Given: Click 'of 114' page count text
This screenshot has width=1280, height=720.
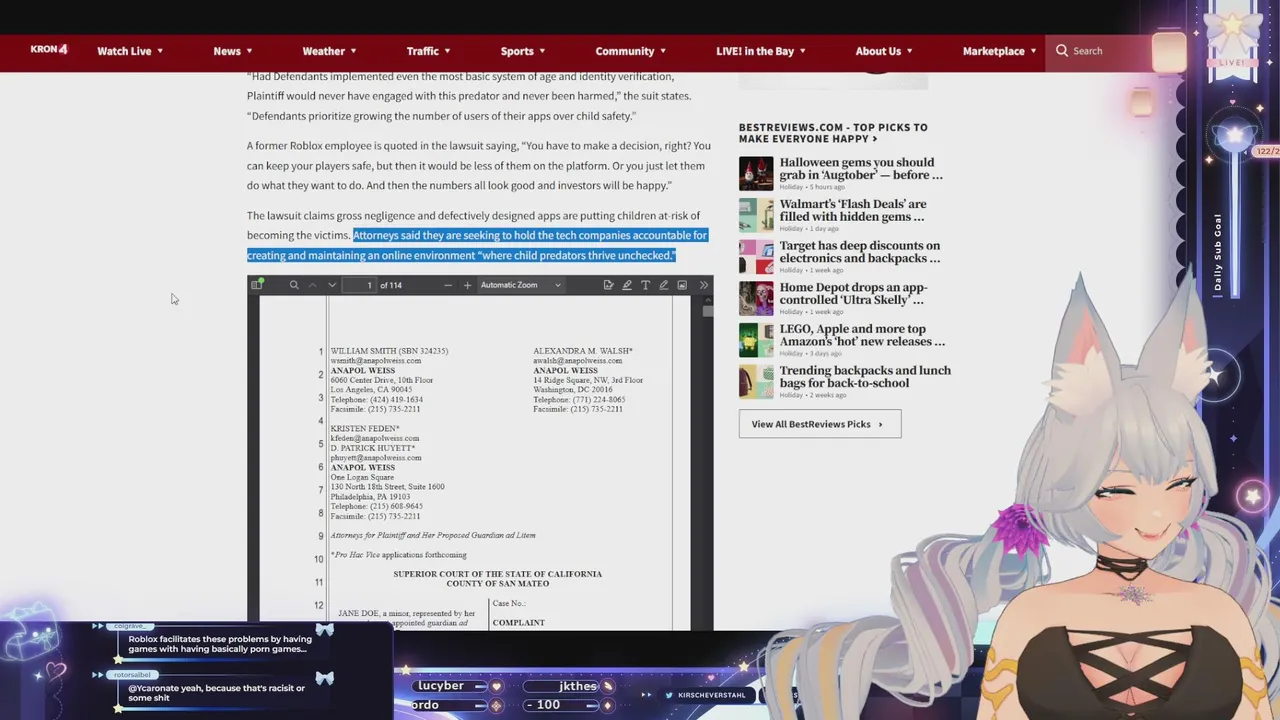Looking at the screenshot, I should [x=391, y=285].
